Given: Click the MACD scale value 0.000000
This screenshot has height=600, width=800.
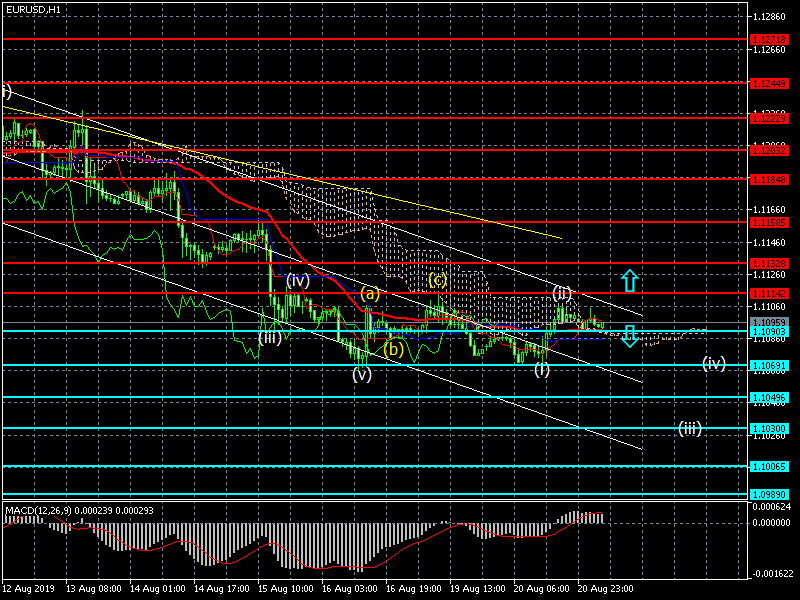Looking at the screenshot, I should tap(771, 523).
